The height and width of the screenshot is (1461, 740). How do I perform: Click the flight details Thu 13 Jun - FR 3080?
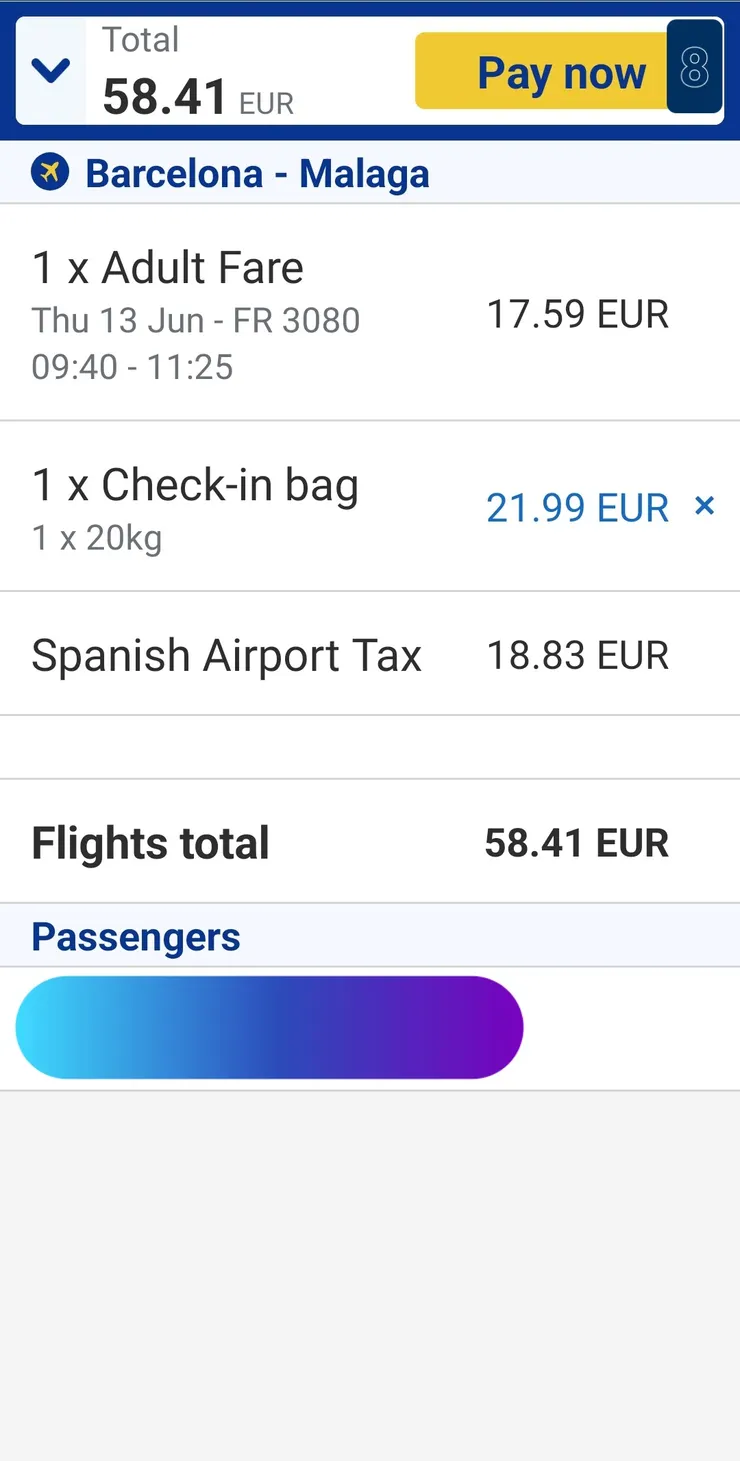click(x=196, y=321)
